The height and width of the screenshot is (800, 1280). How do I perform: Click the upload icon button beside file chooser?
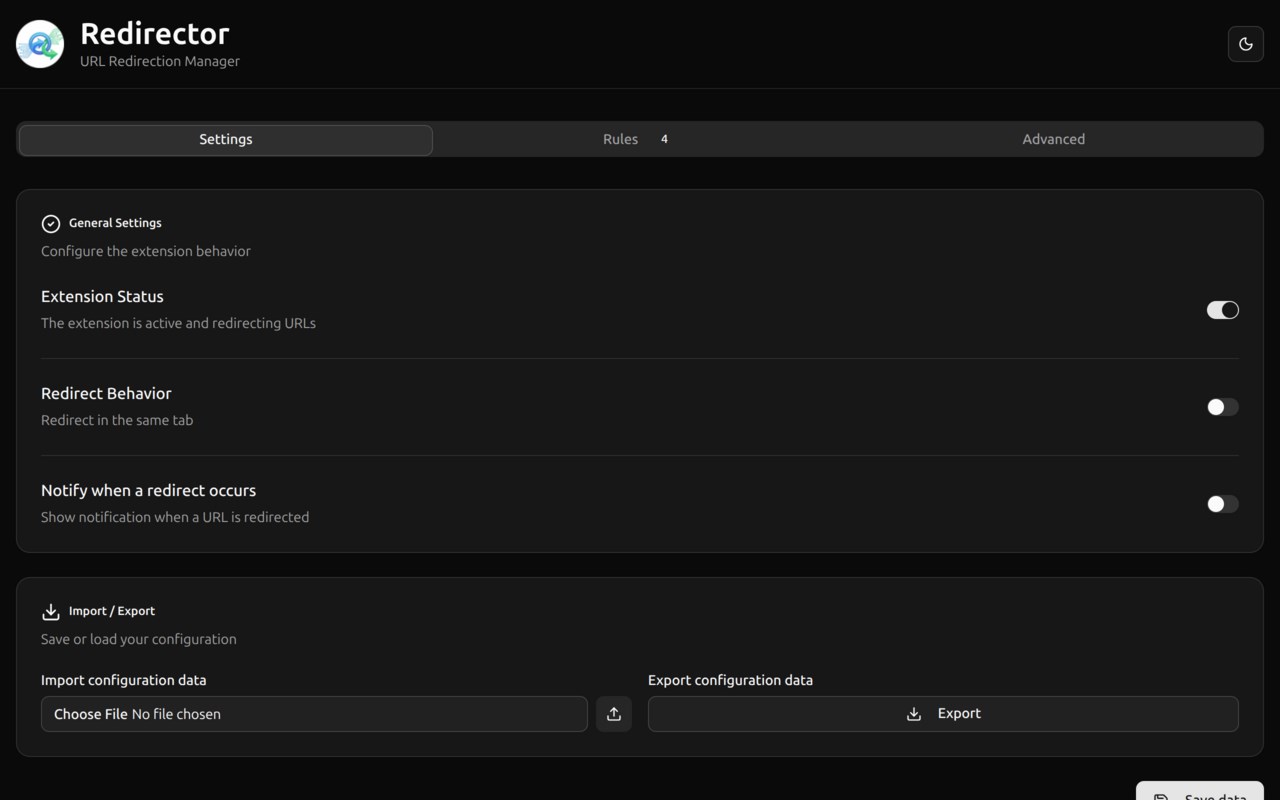coord(614,714)
